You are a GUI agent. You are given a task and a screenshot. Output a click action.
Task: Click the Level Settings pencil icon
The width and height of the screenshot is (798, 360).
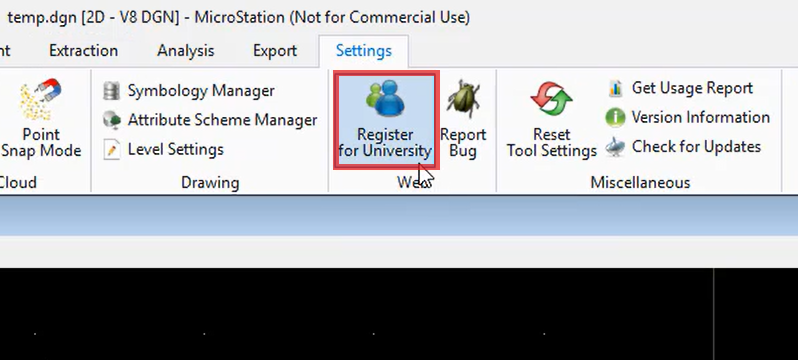point(111,150)
